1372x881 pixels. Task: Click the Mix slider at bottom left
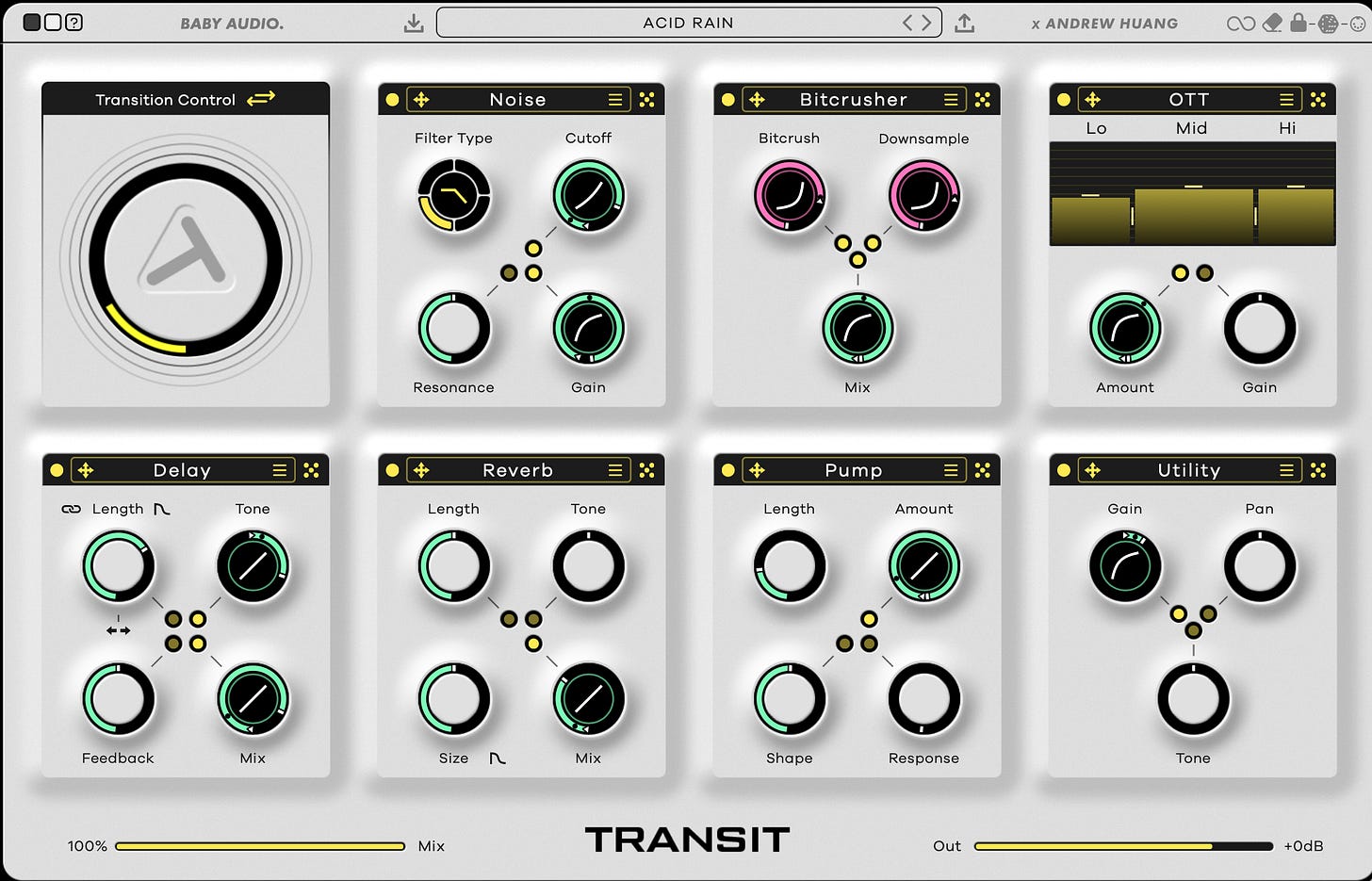260,846
